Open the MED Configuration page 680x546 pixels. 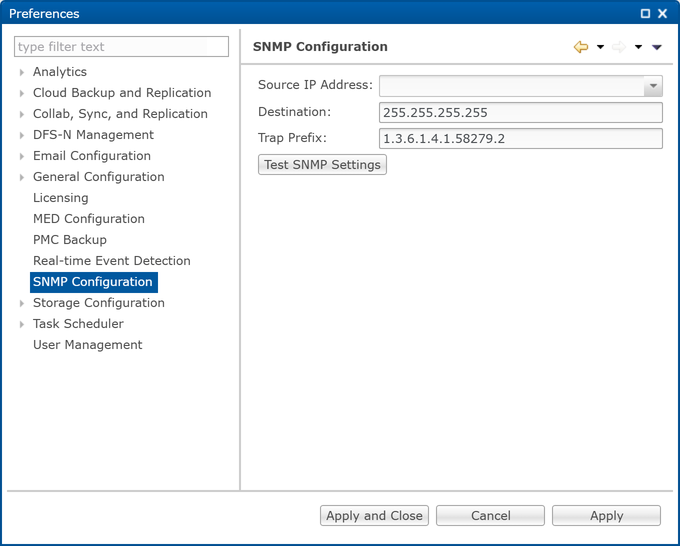click(x=89, y=219)
